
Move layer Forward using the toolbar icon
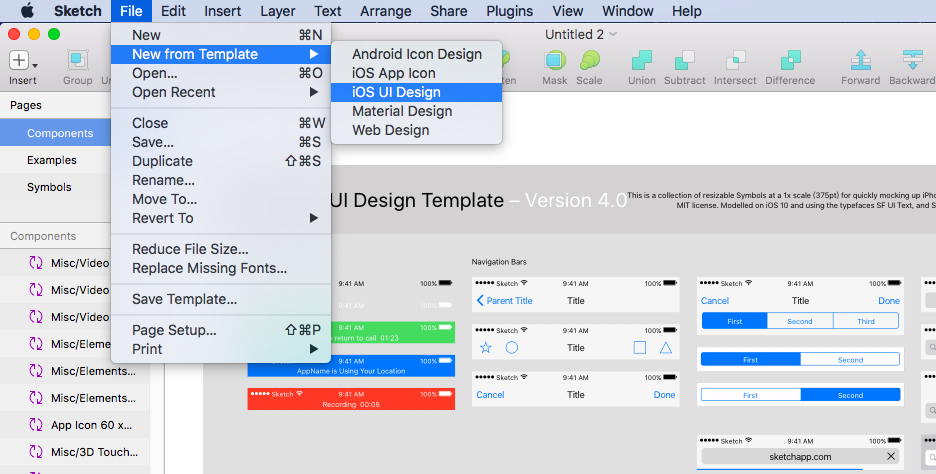[x=861, y=60]
